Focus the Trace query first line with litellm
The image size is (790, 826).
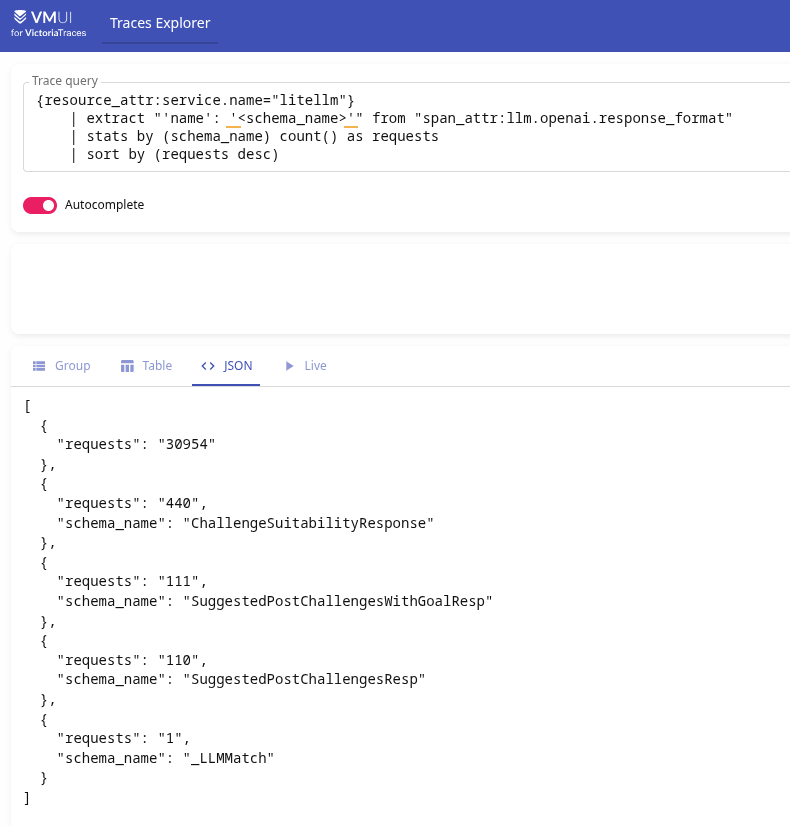[x=195, y=100]
